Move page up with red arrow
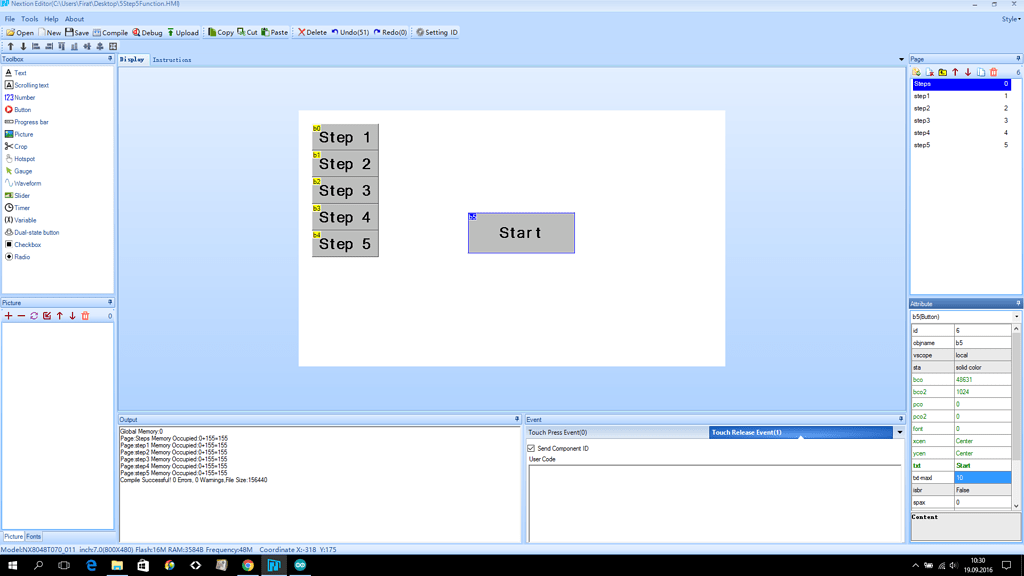The image size is (1024, 576). click(x=955, y=72)
